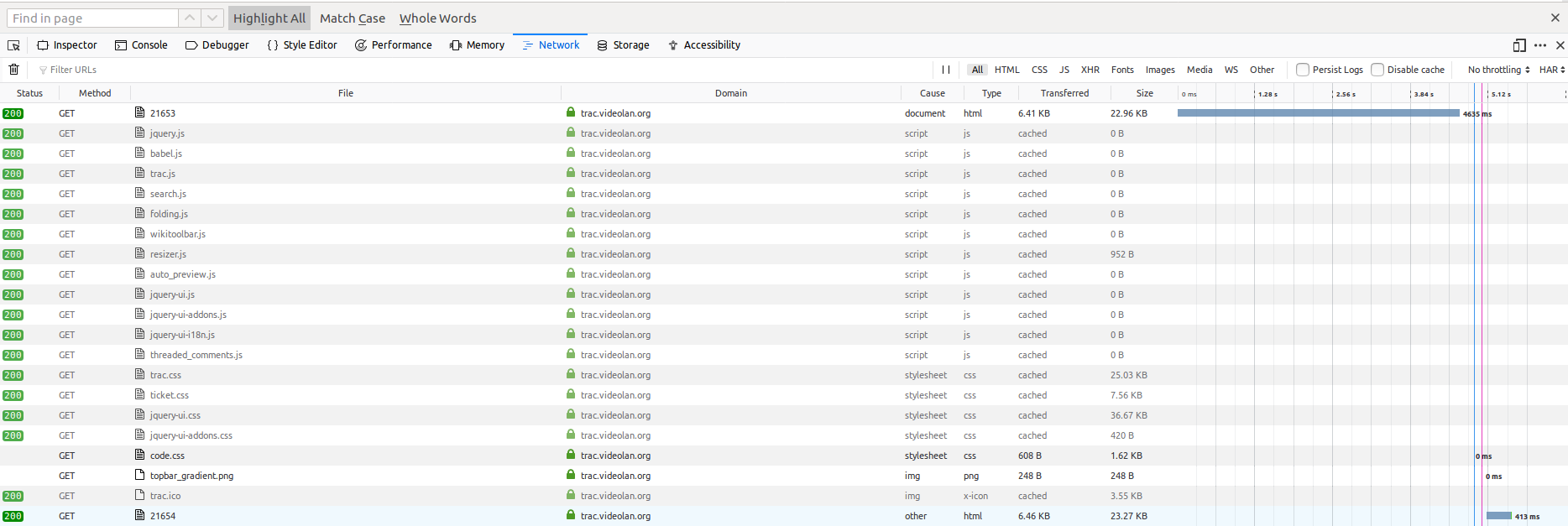The height and width of the screenshot is (526, 1568).
Task: Open devtools more options menu
Action: coord(1540,45)
